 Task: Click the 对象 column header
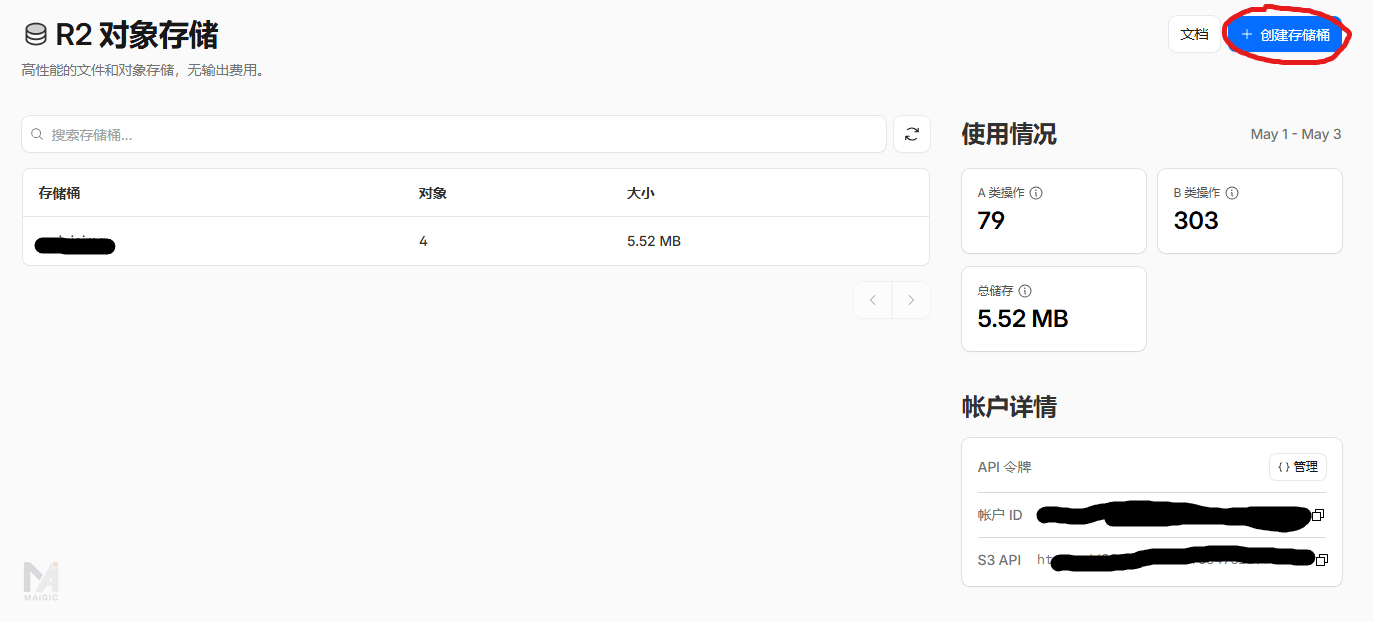[x=433, y=193]
